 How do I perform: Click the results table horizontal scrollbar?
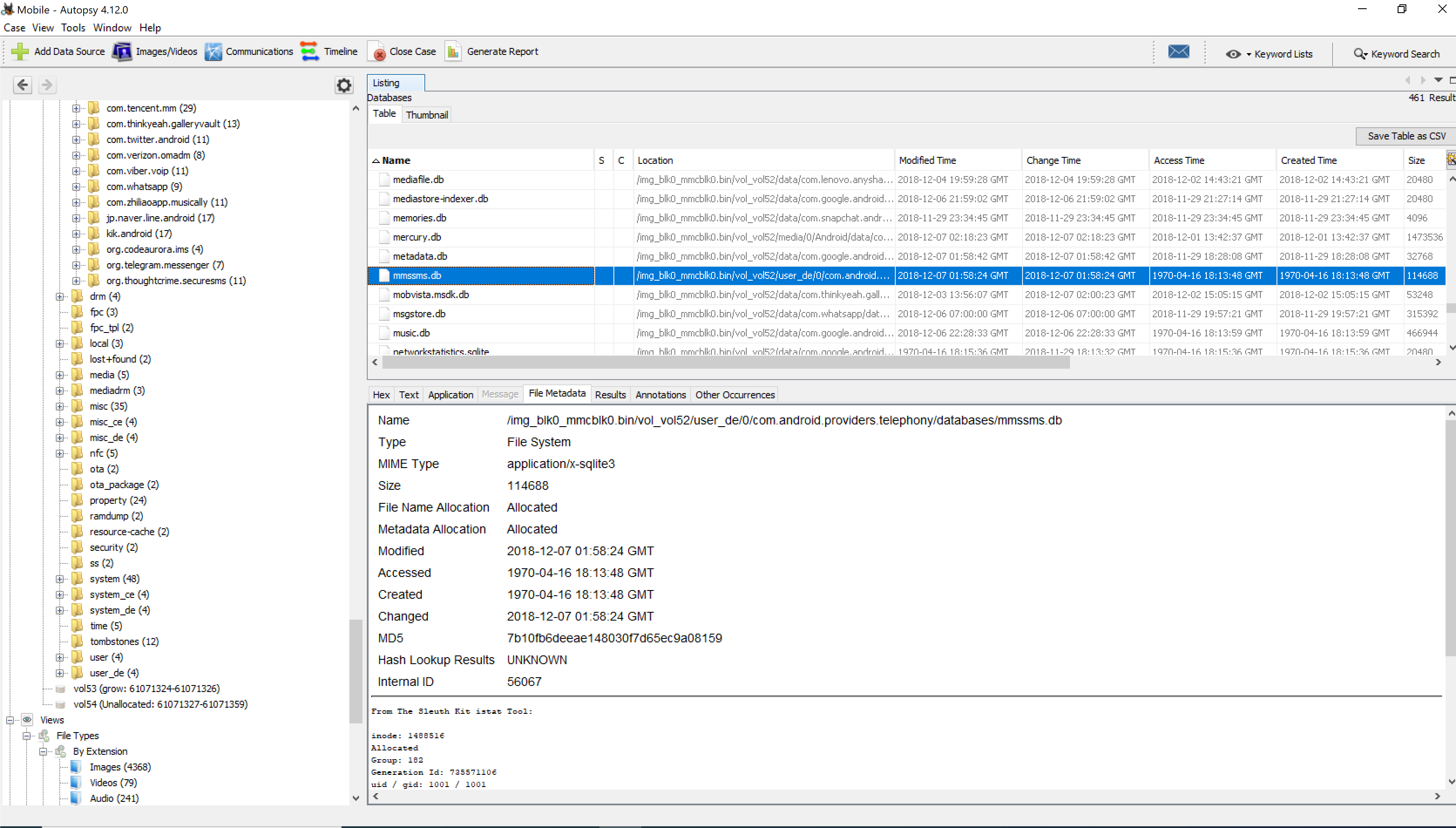point(726,363)
